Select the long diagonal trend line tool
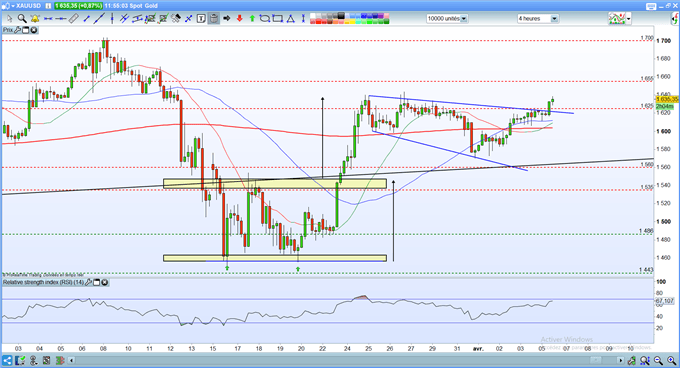 click(99, 19)
